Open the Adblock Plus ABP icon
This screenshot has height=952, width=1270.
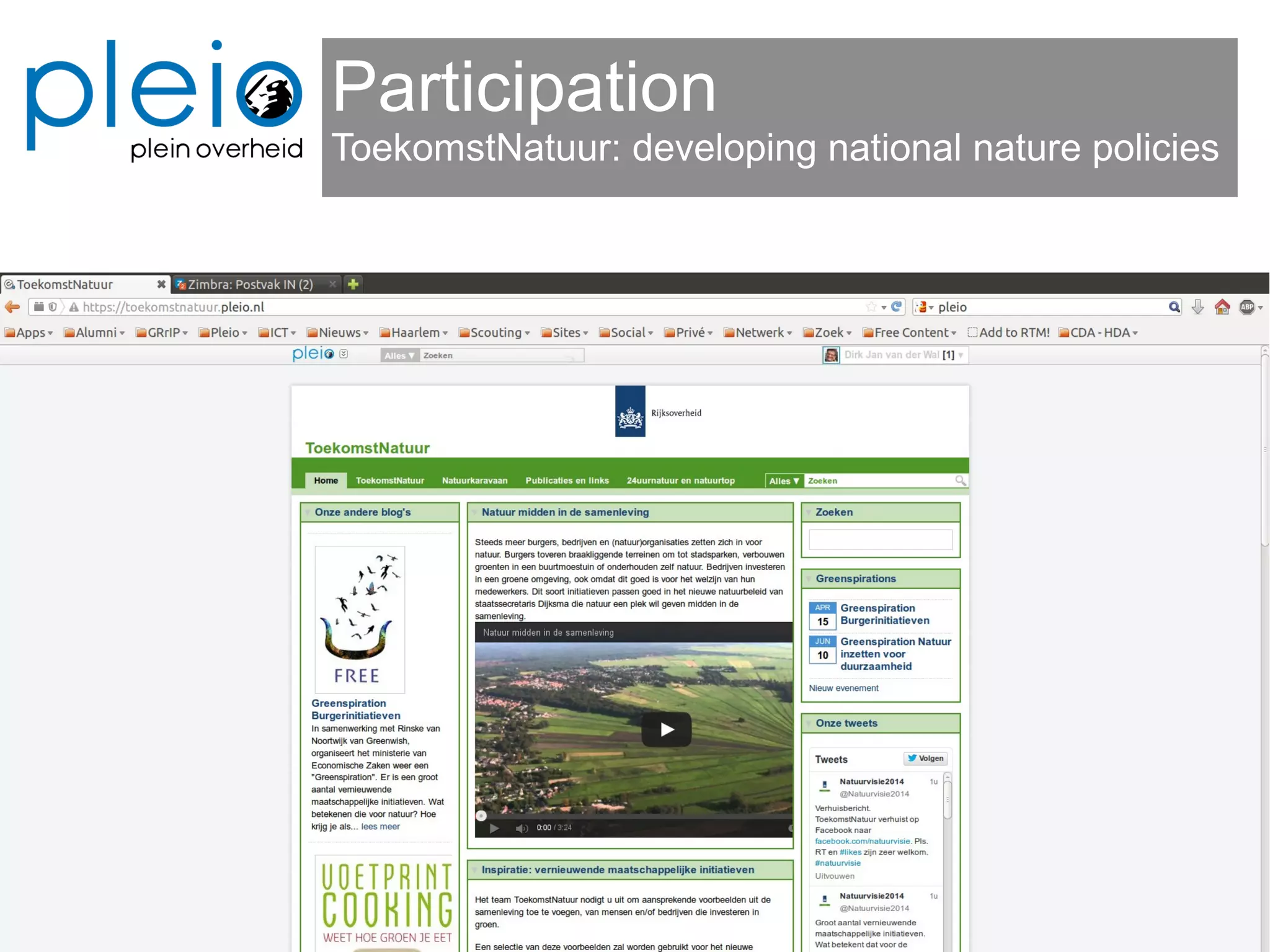pyautogui.click(x=1246, y=307)
